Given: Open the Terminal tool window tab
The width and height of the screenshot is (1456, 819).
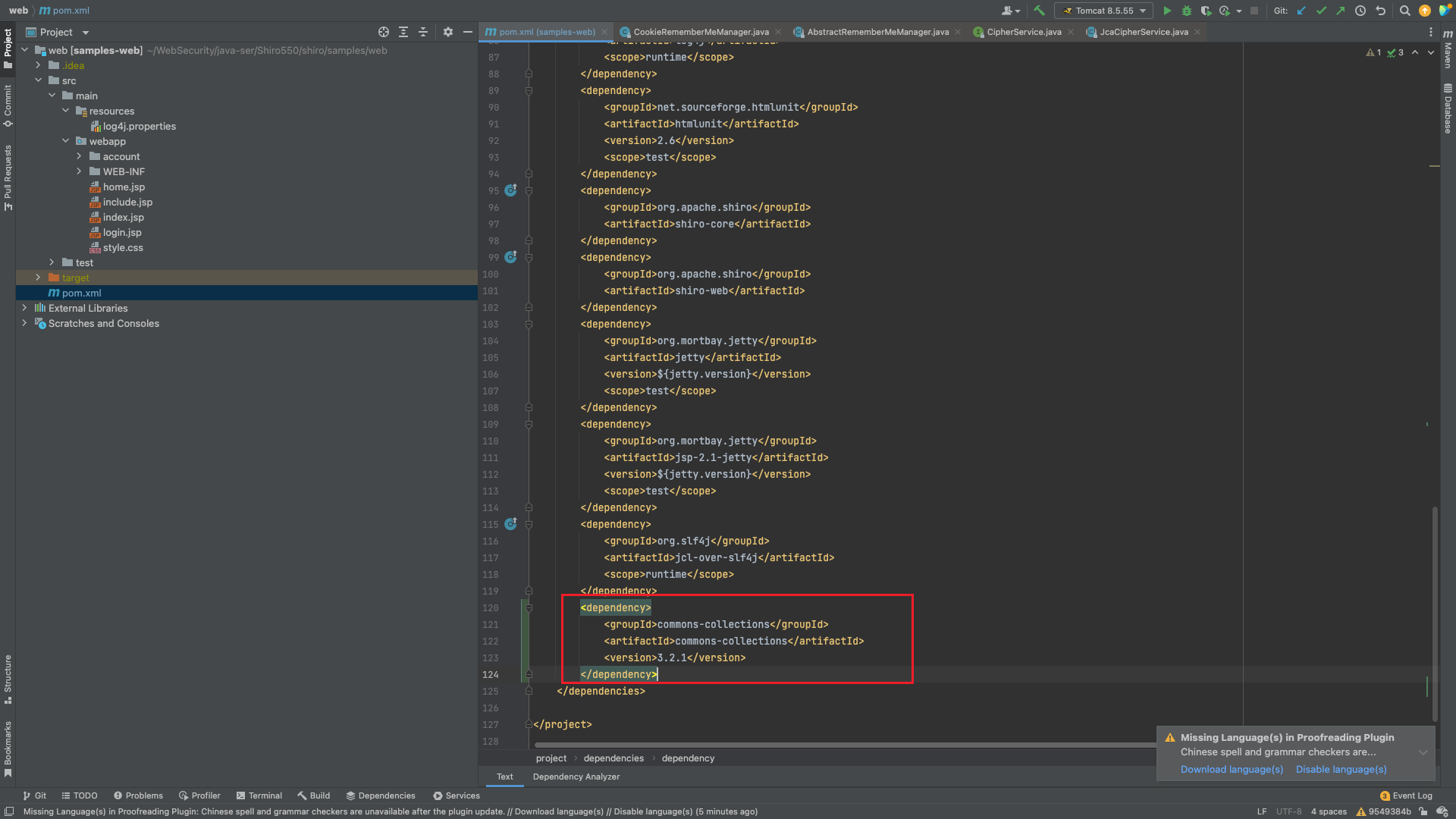Looking at the screenshot, I should tap(259, 795).
